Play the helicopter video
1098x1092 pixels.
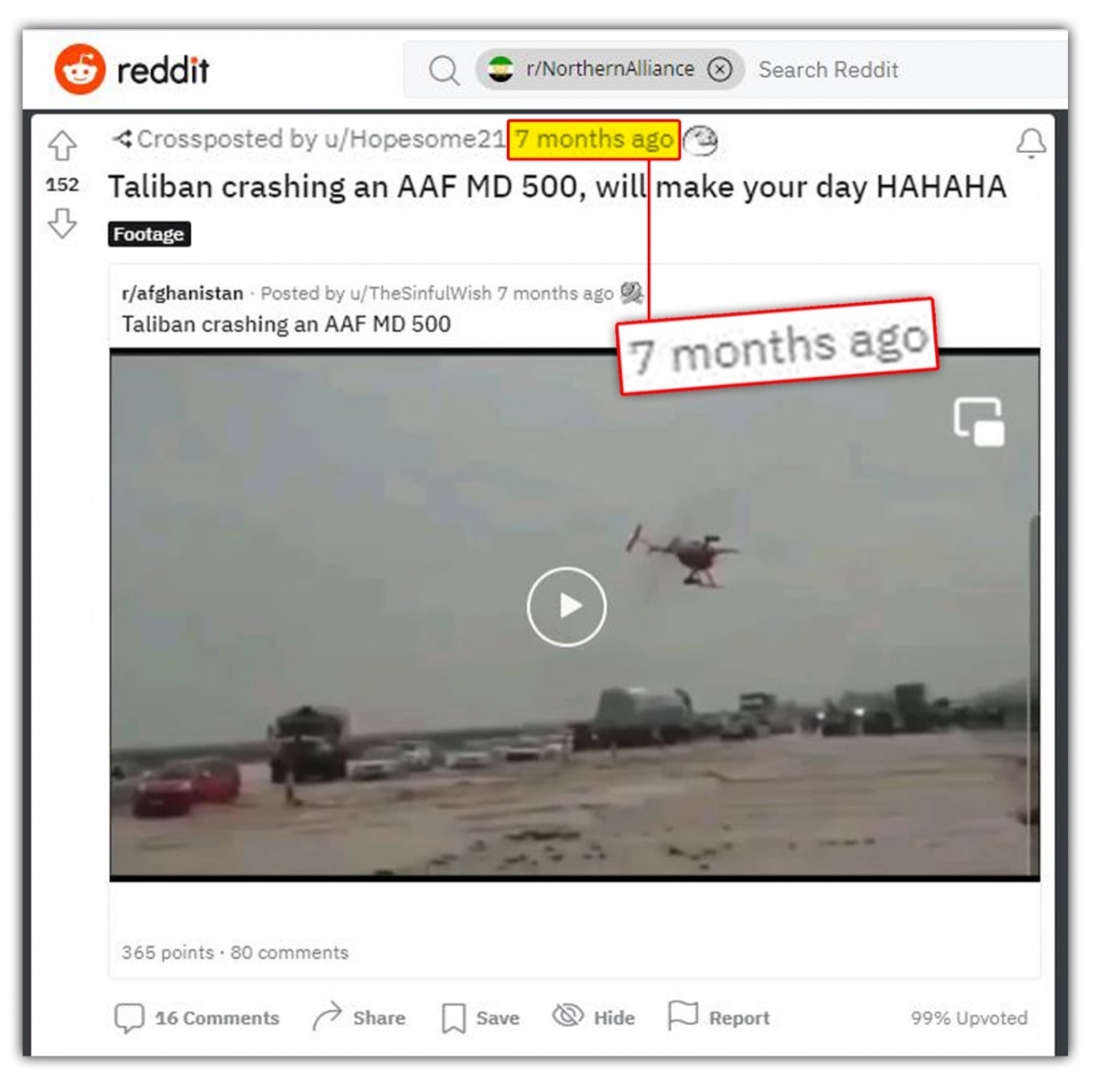coord(566,606)
